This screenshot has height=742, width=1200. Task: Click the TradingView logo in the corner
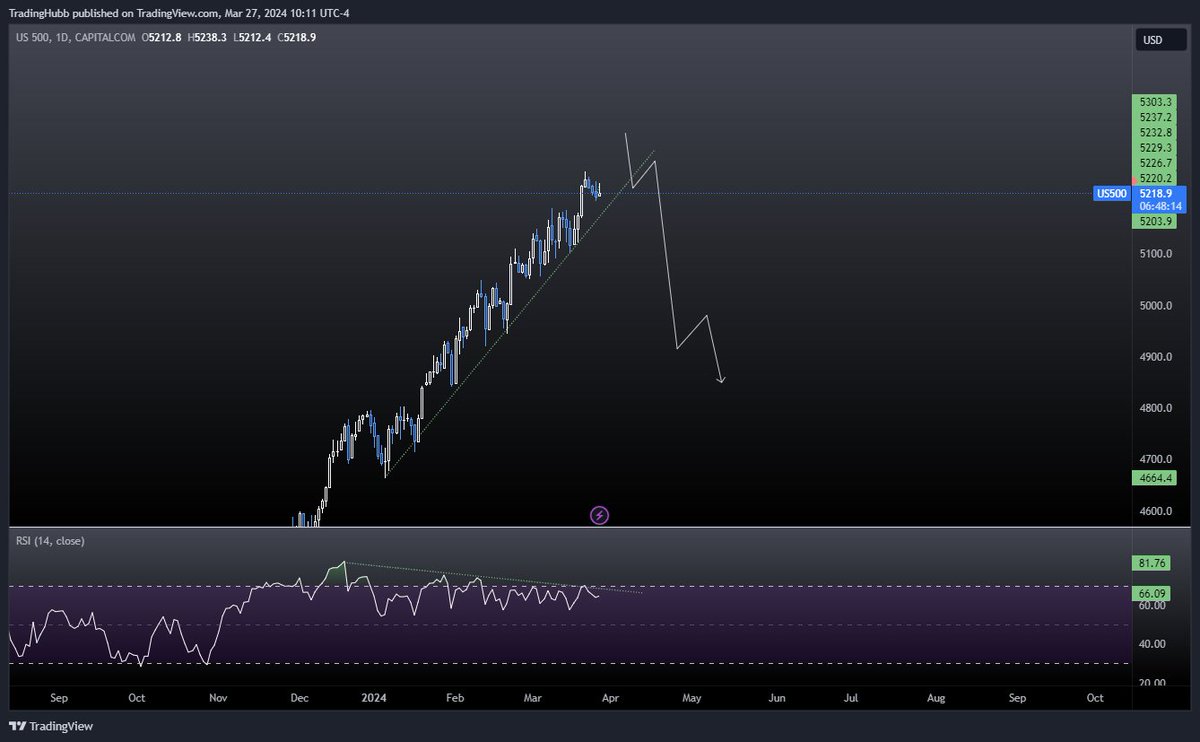(49, 726)
